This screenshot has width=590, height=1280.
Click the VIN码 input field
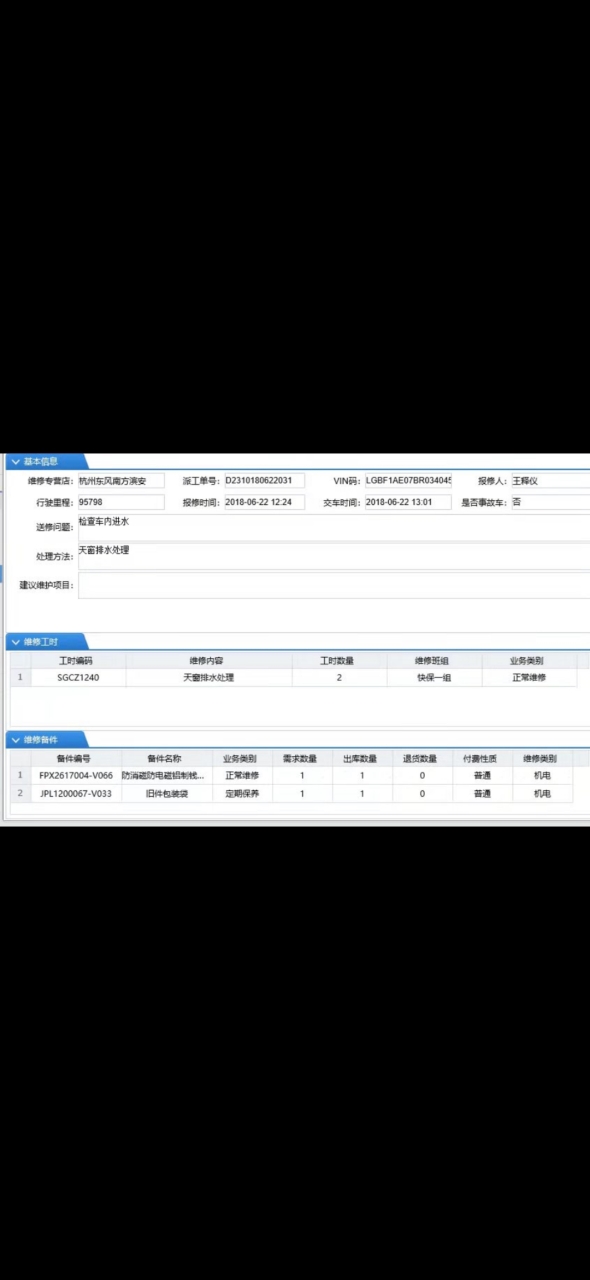click(407, 481)
